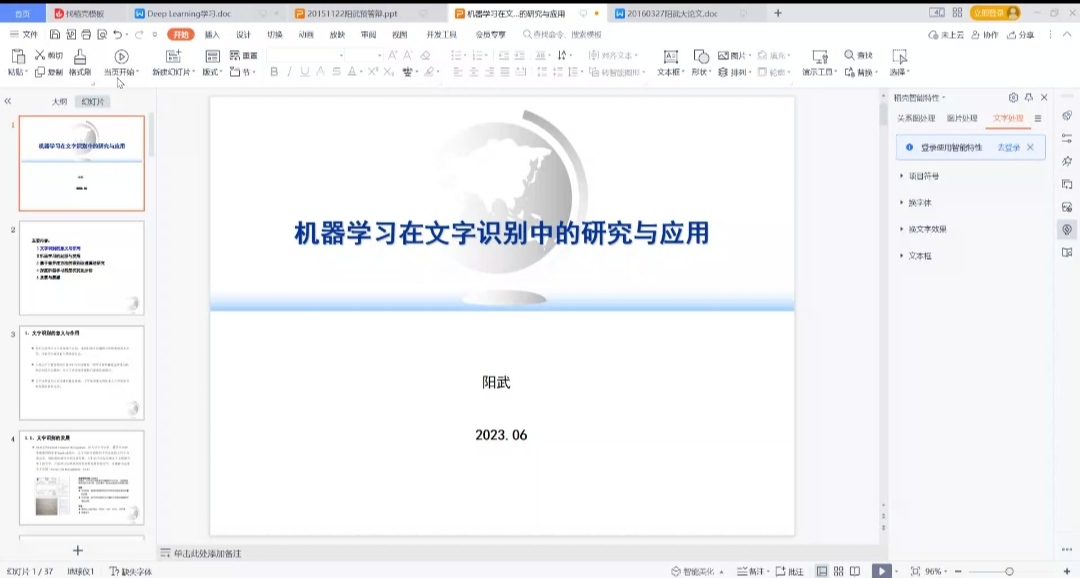The height and width of the screenshot is (578, 1080).
Task: Click the zoom slider in status bar
Action: (1008, 571)
